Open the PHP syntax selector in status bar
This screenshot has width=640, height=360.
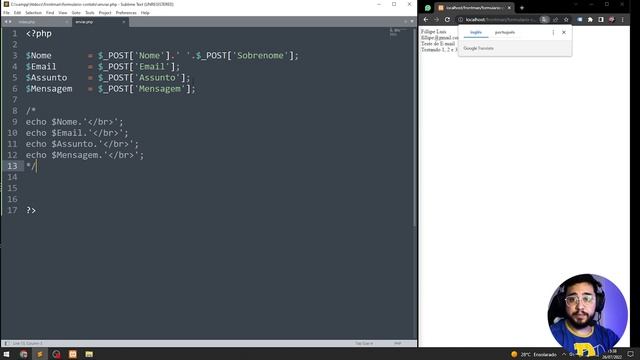(x=397, y=343)
